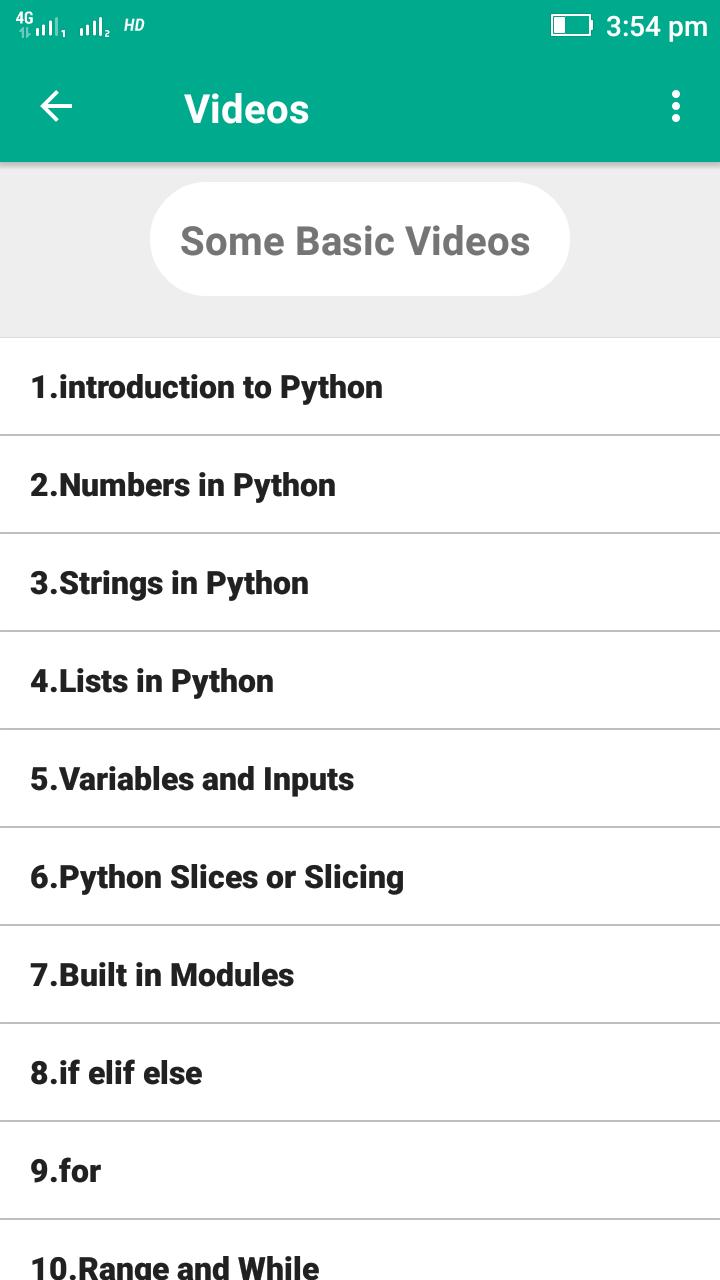Screen dimensions: 720x1280
Task: Open 7.Built in Modules video
Action: pos(360,975)
